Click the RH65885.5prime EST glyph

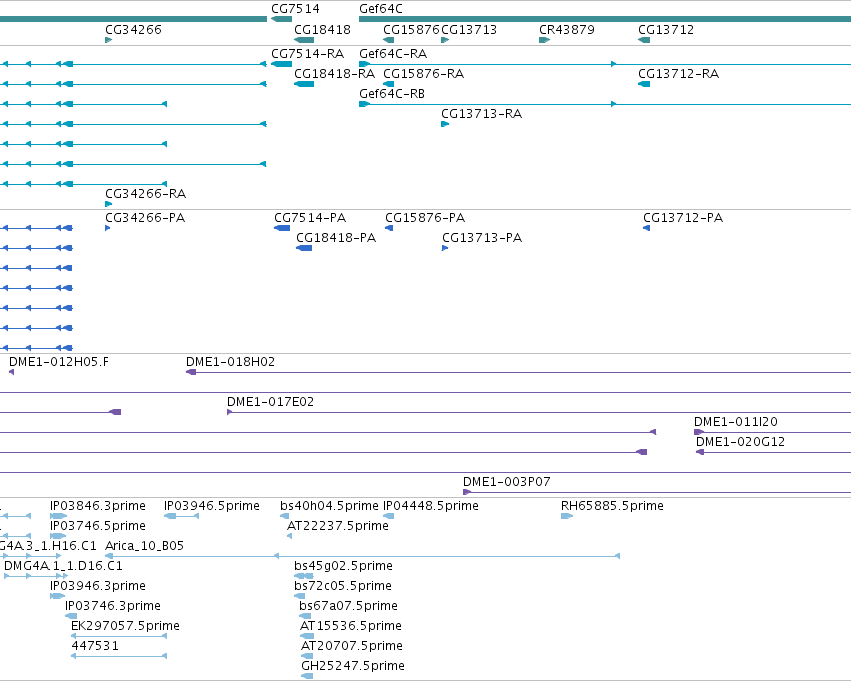pos(567,516)
